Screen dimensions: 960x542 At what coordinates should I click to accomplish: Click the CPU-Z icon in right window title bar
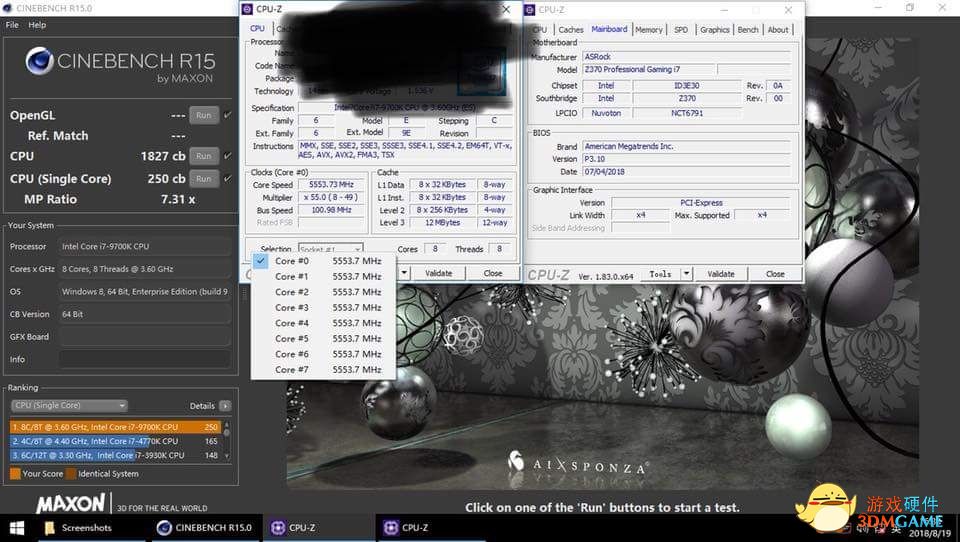pos(530,10)
